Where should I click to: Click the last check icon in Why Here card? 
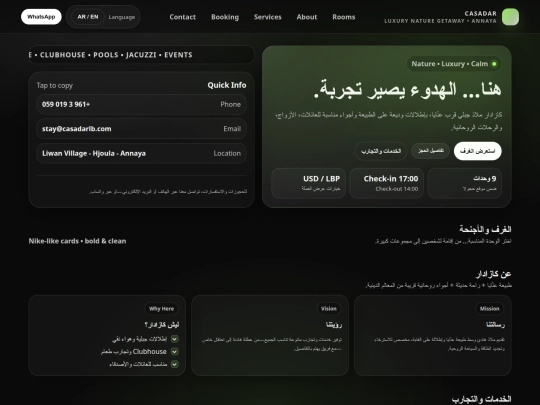175,364
